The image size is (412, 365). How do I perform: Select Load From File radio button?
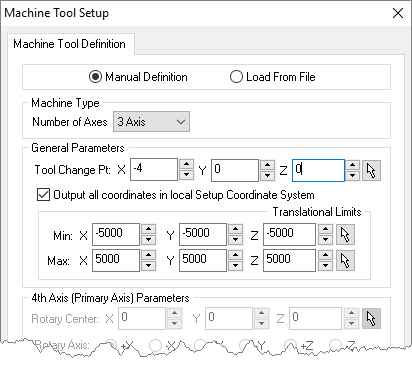(236, 77)
